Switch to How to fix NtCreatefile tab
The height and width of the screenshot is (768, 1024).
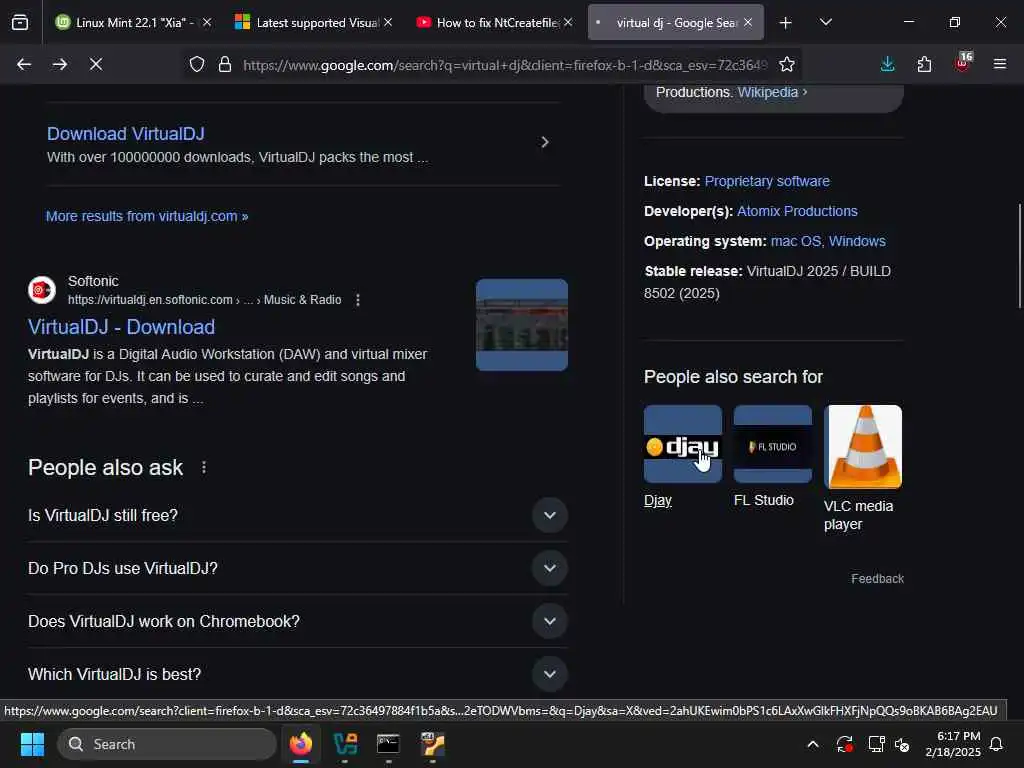click(x=495, y=23)
